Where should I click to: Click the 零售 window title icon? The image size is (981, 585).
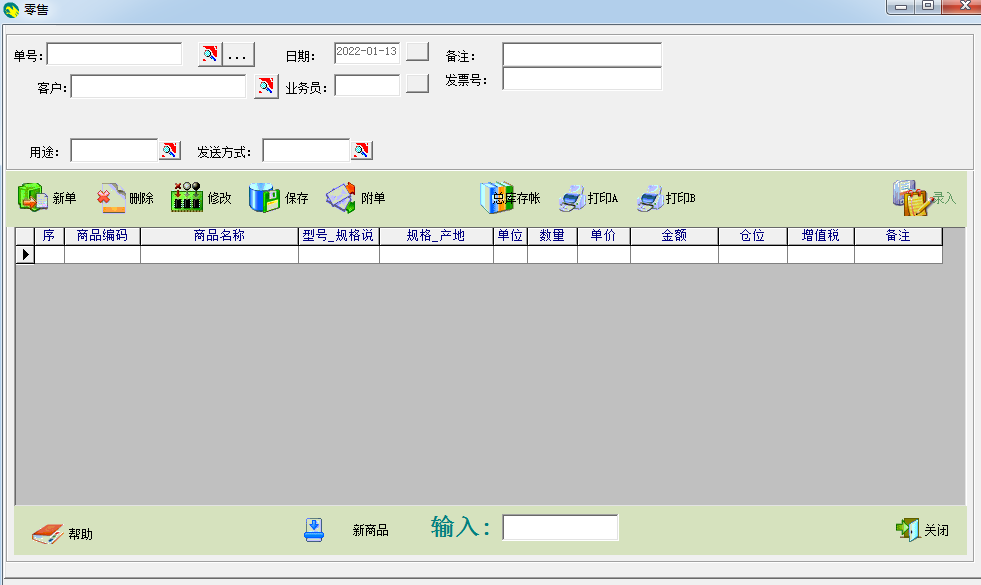pos(11,9)
